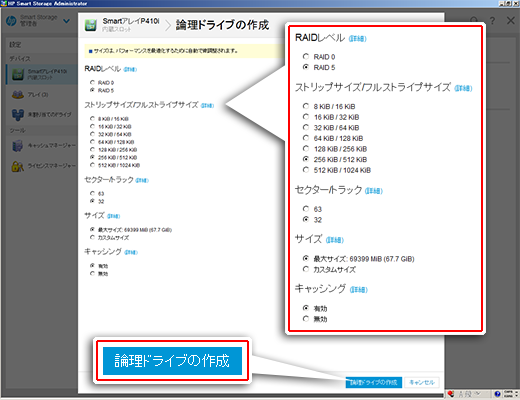Close the application with the X icon

(510, 21)
